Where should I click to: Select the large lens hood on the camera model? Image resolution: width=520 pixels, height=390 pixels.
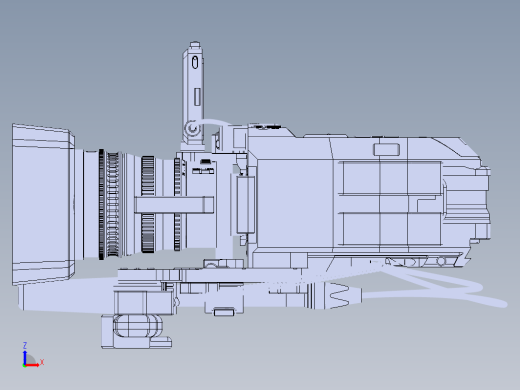43,204
